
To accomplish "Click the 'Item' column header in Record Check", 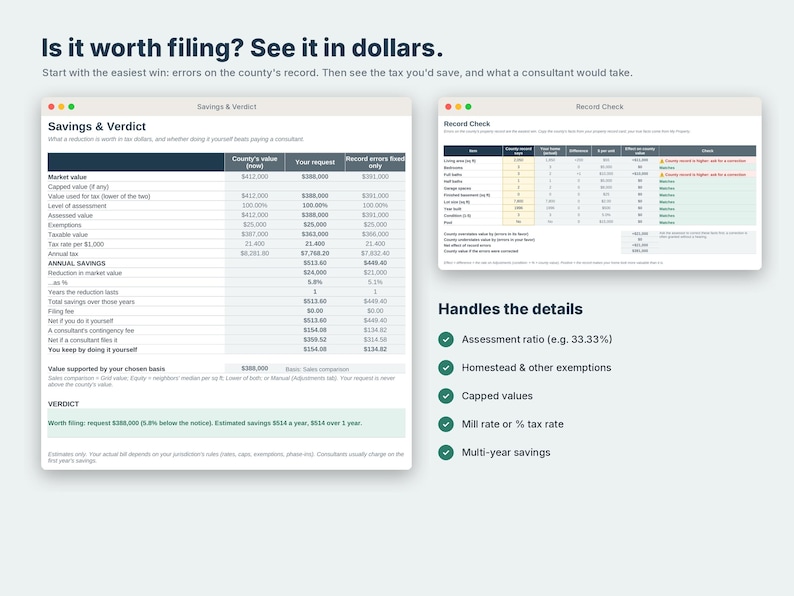I will 473,151.
